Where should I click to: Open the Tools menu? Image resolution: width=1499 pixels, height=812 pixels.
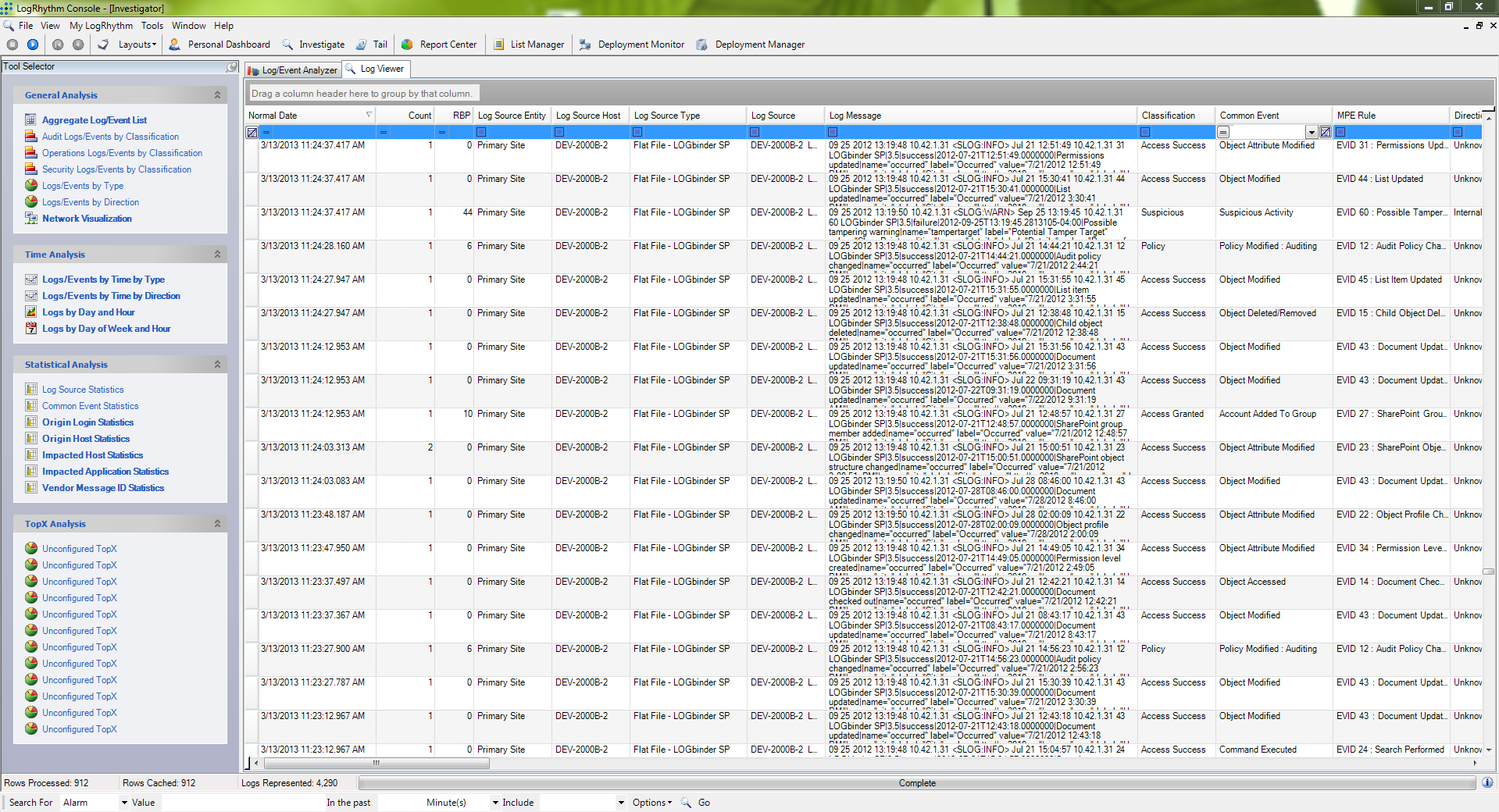coord(152,26)
